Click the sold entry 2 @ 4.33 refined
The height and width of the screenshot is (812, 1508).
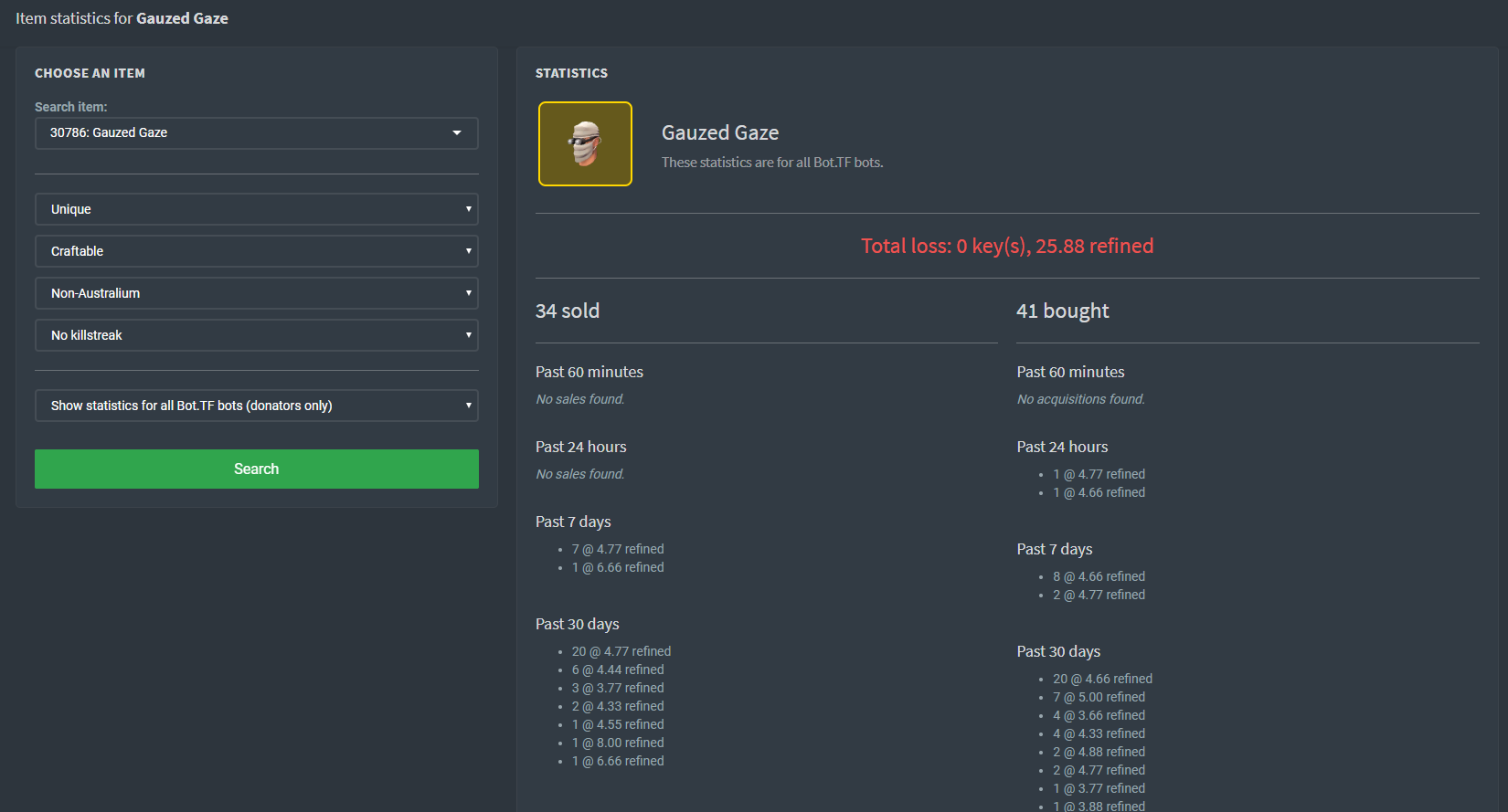pyautogui.click(x=618, y=706)
